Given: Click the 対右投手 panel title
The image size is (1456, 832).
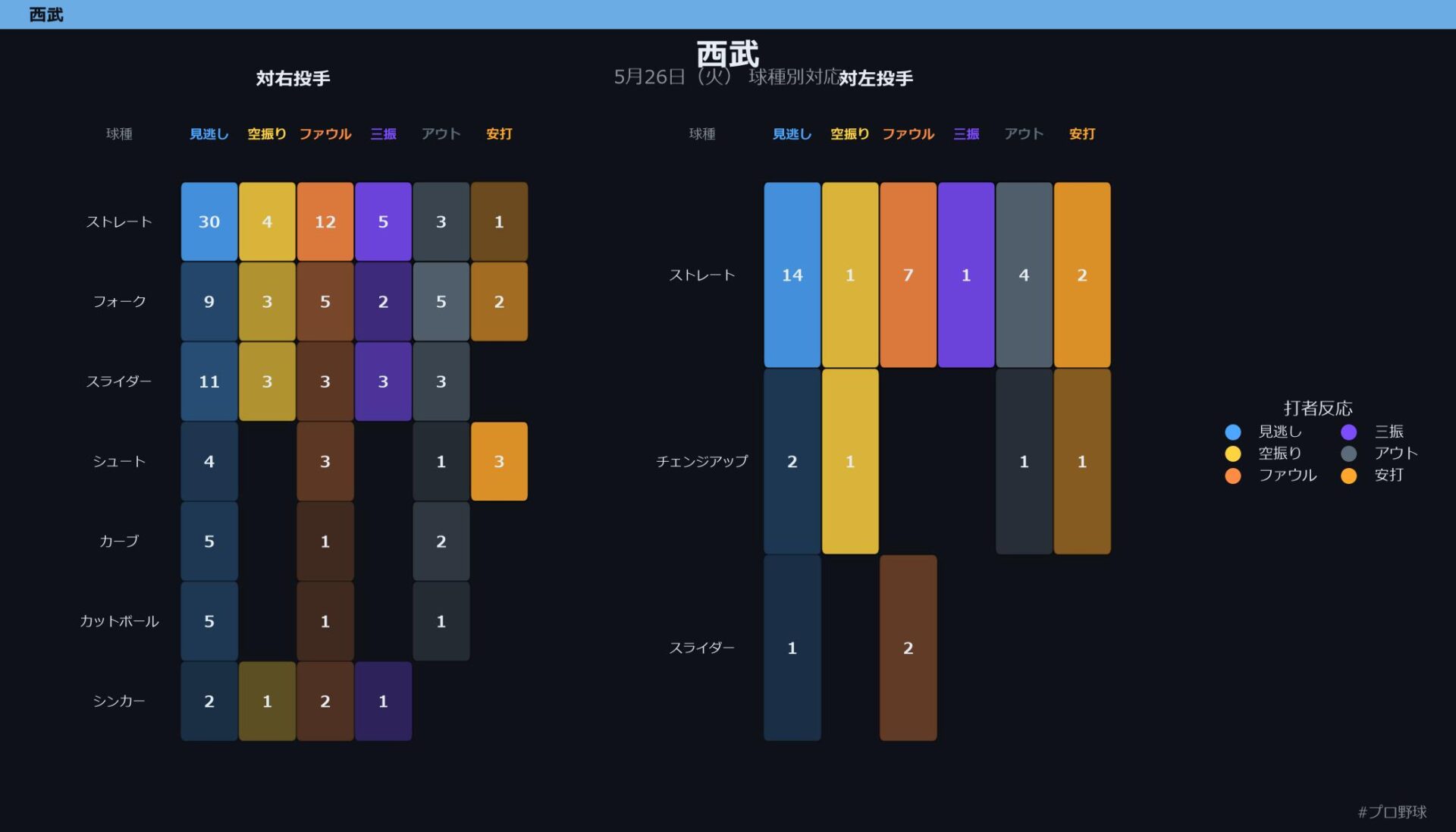Looking at the screenshot, I should coord(293,78).
